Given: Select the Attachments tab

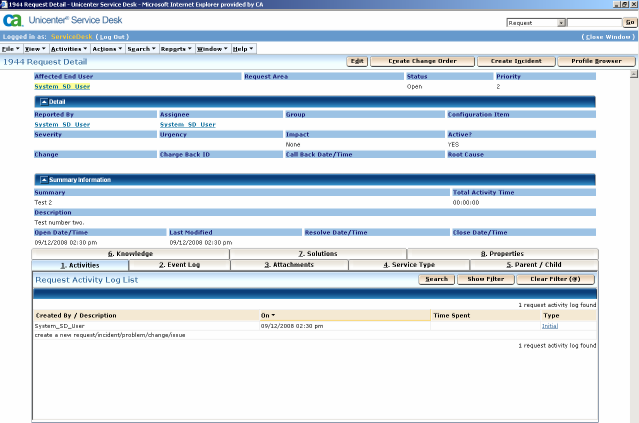Looking at the screenshot, I should pyautogui.click(x=288, y=265).
